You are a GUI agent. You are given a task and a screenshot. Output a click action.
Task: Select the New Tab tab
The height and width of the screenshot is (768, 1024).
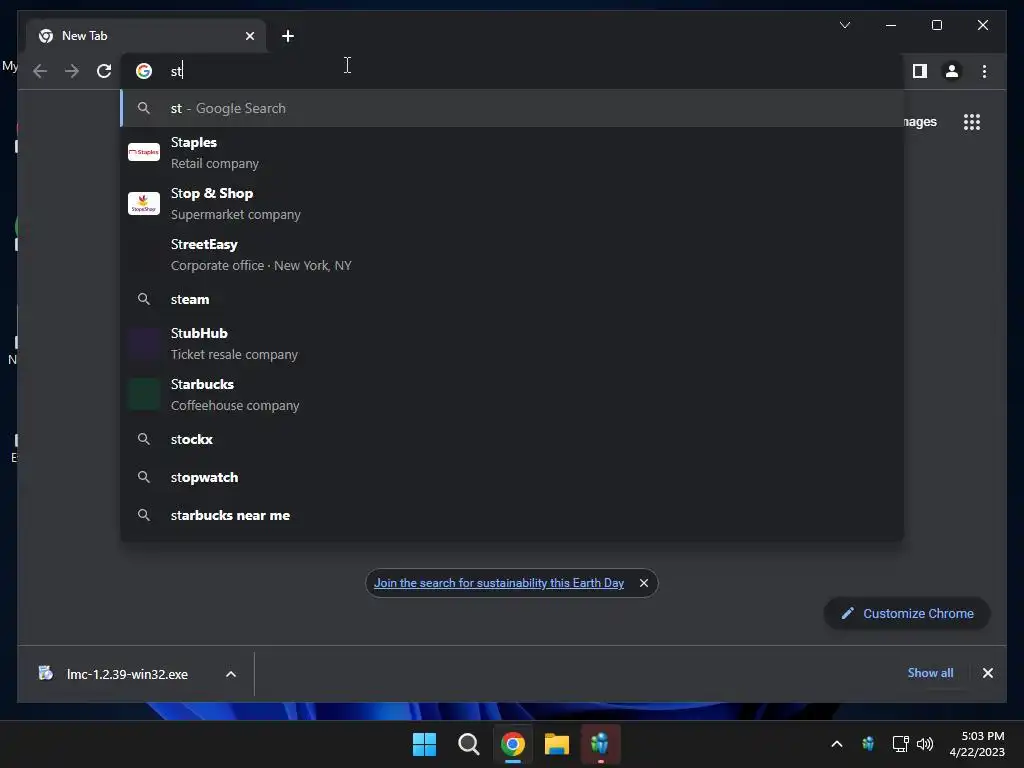146,36
